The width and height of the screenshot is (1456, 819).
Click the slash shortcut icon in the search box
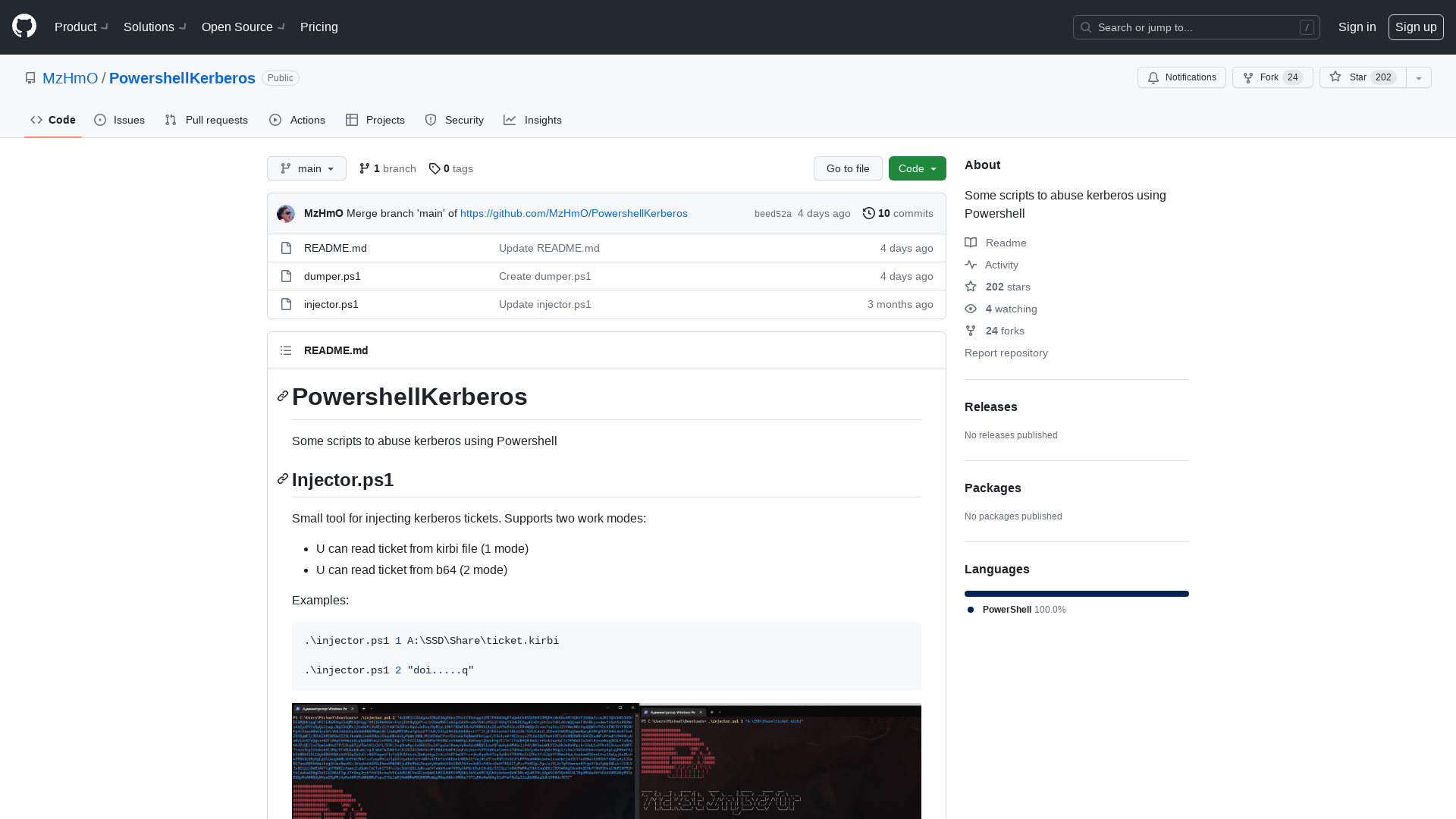[1307, 27]
